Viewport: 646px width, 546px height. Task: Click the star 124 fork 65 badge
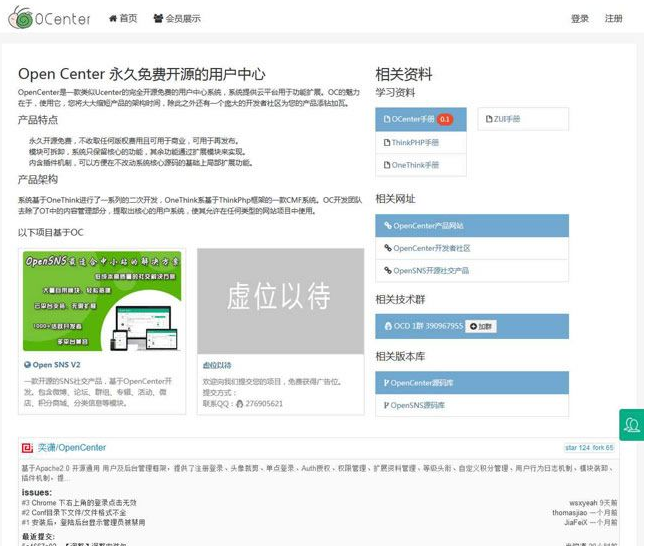(589, 448)
